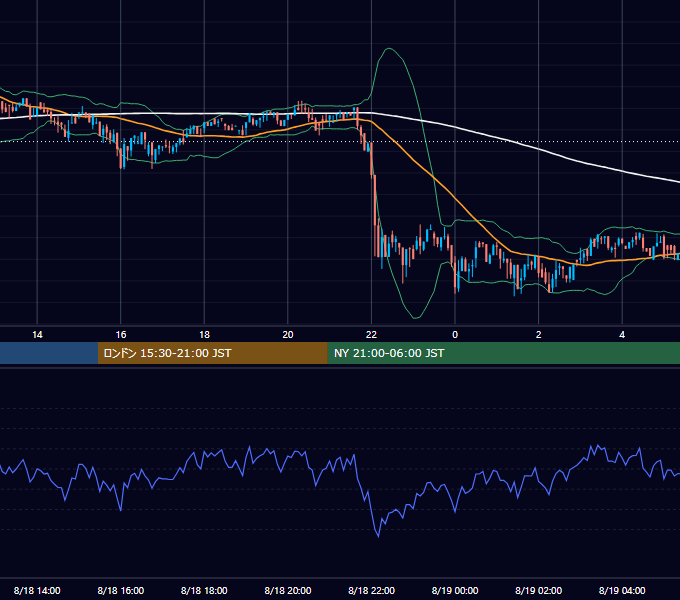Click the 8/19 04:00 date label
Viewport: 680px width, 600px height.
coord(622,590)
